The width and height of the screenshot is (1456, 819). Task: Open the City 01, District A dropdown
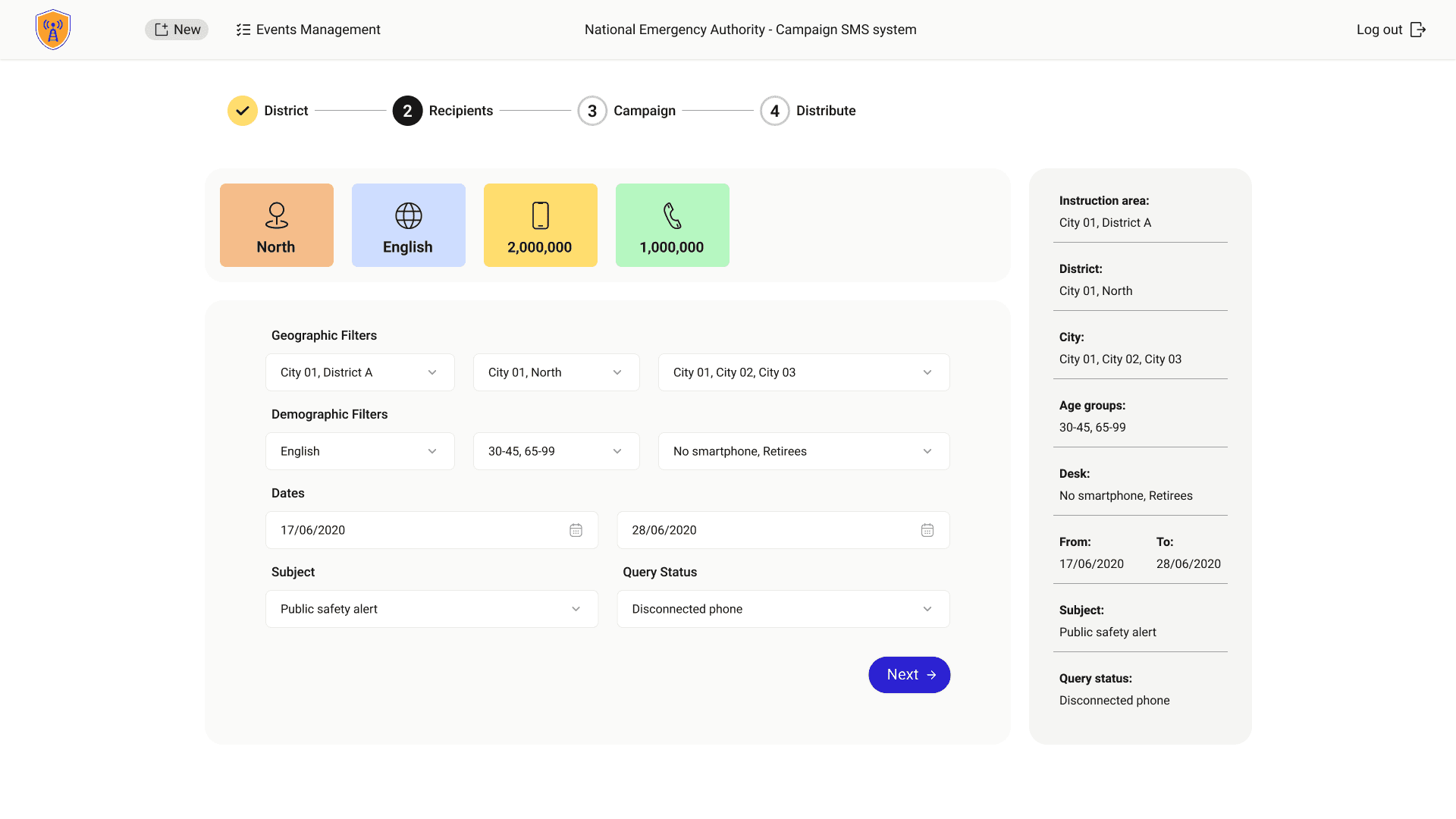[x=359, y=372]
